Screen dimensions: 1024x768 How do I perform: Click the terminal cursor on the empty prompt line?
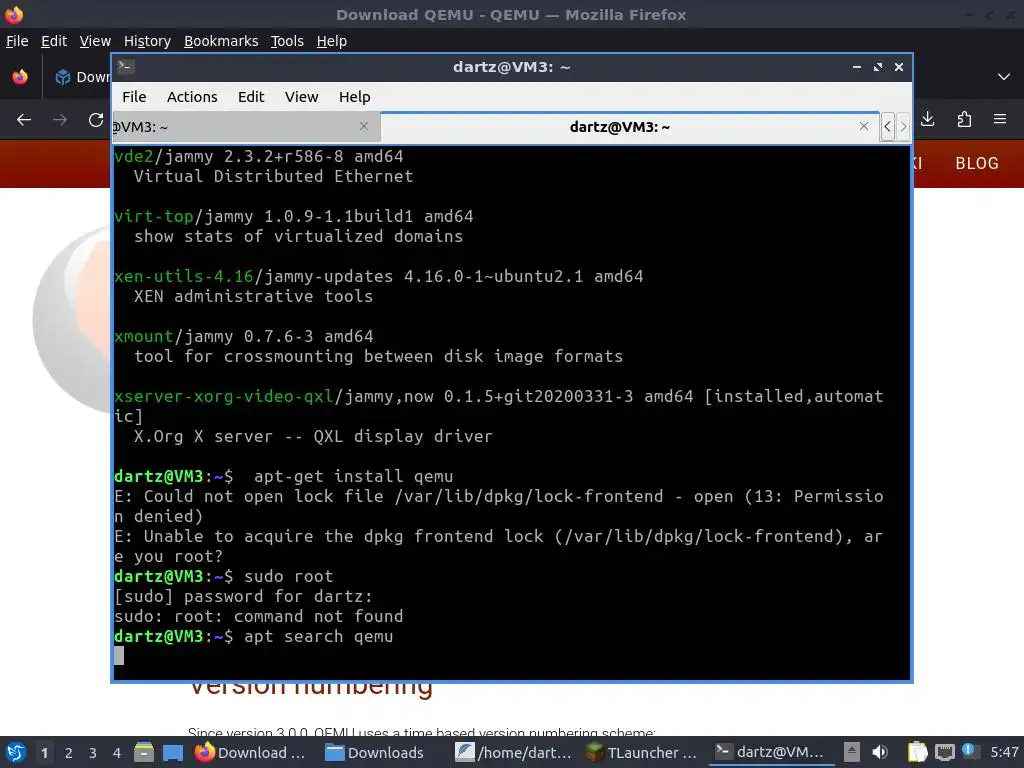point(119,656)
